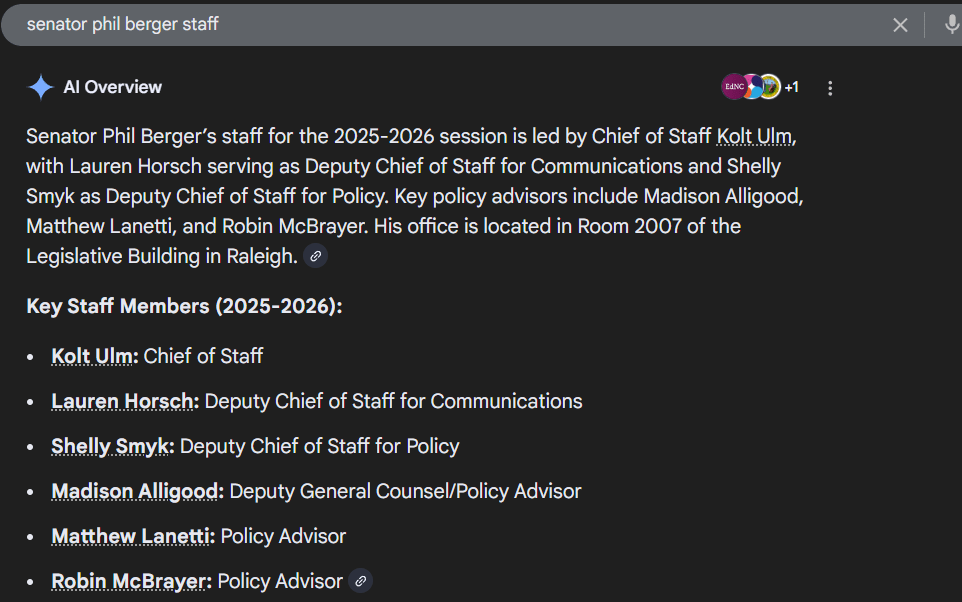This screenshot has height=602, width=962.
Task: Select the Shelly Smyk link in the list
Action: pyautogui.click(x=112, y=446)
